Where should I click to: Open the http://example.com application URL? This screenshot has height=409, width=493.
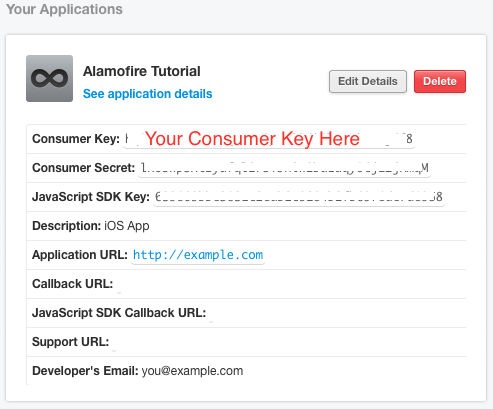198,255
